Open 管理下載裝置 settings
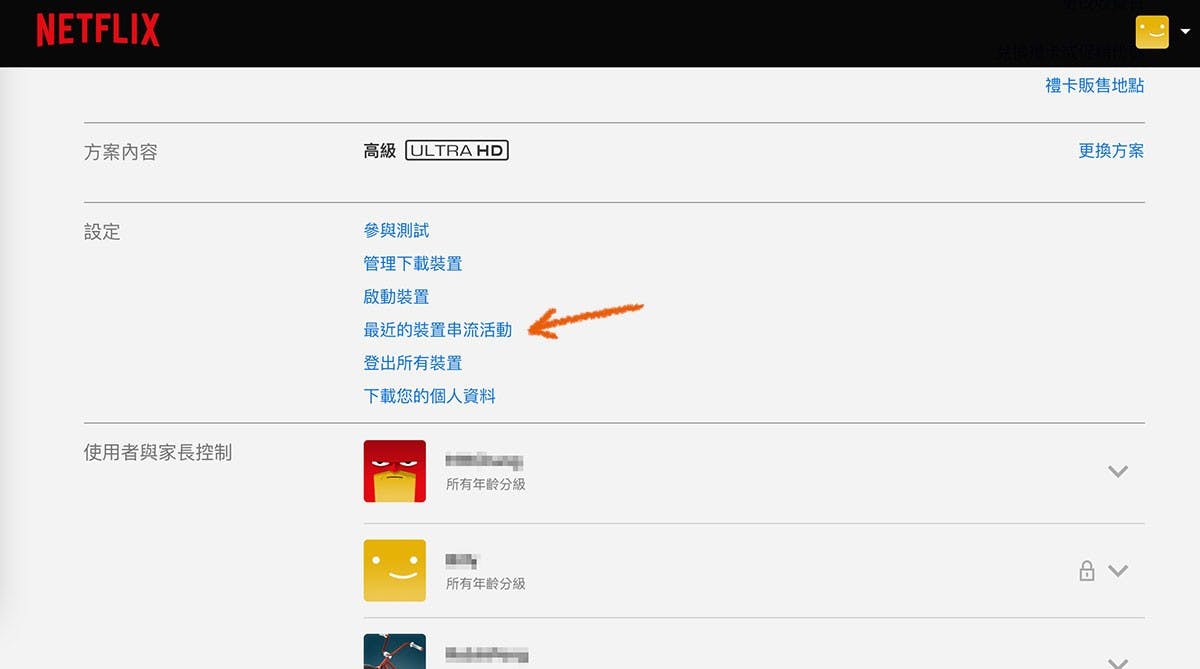This screenshot has height=669, width=1200. click(413, 264)
